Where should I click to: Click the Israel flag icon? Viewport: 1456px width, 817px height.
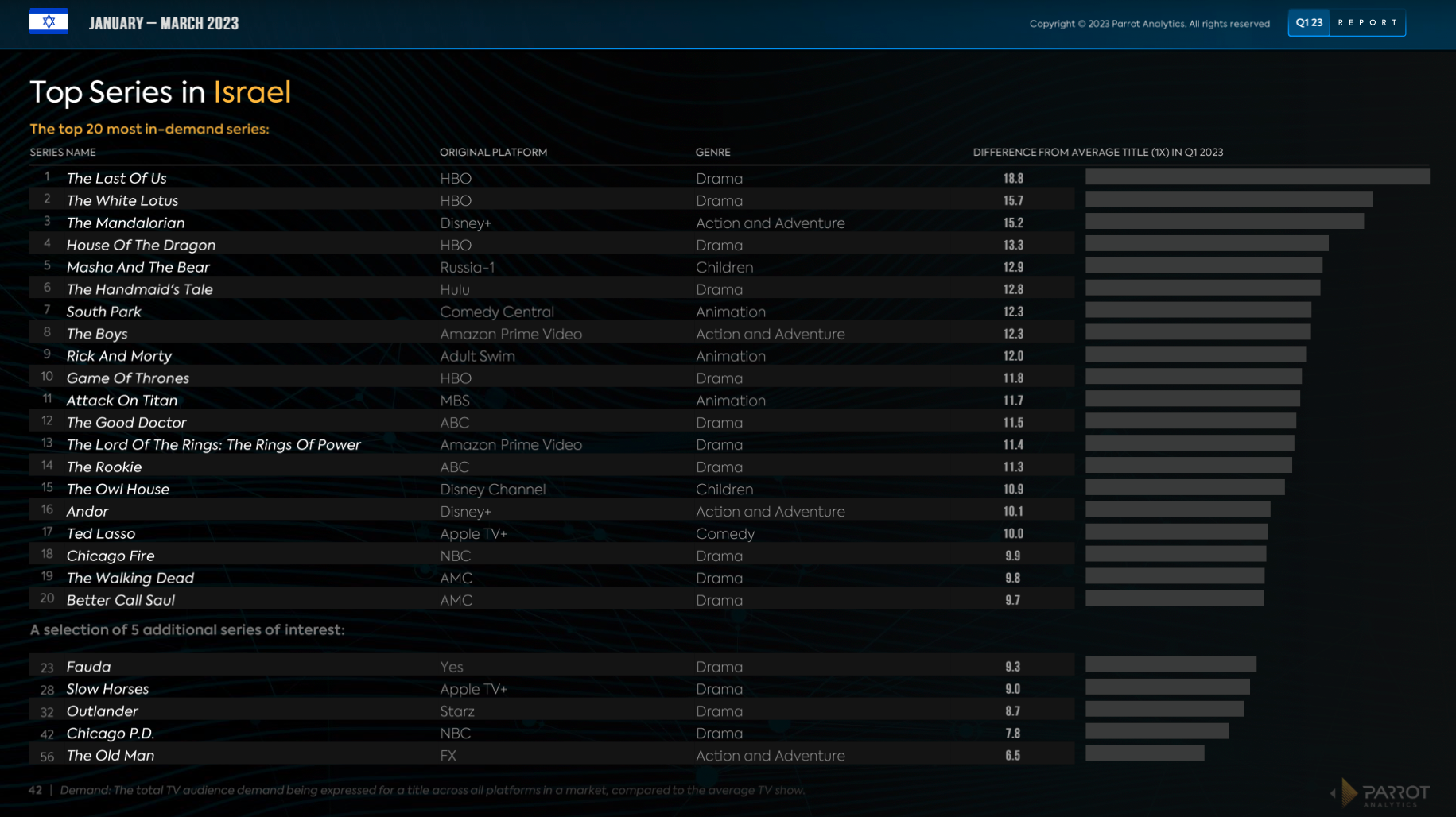[x=49, y=21]
